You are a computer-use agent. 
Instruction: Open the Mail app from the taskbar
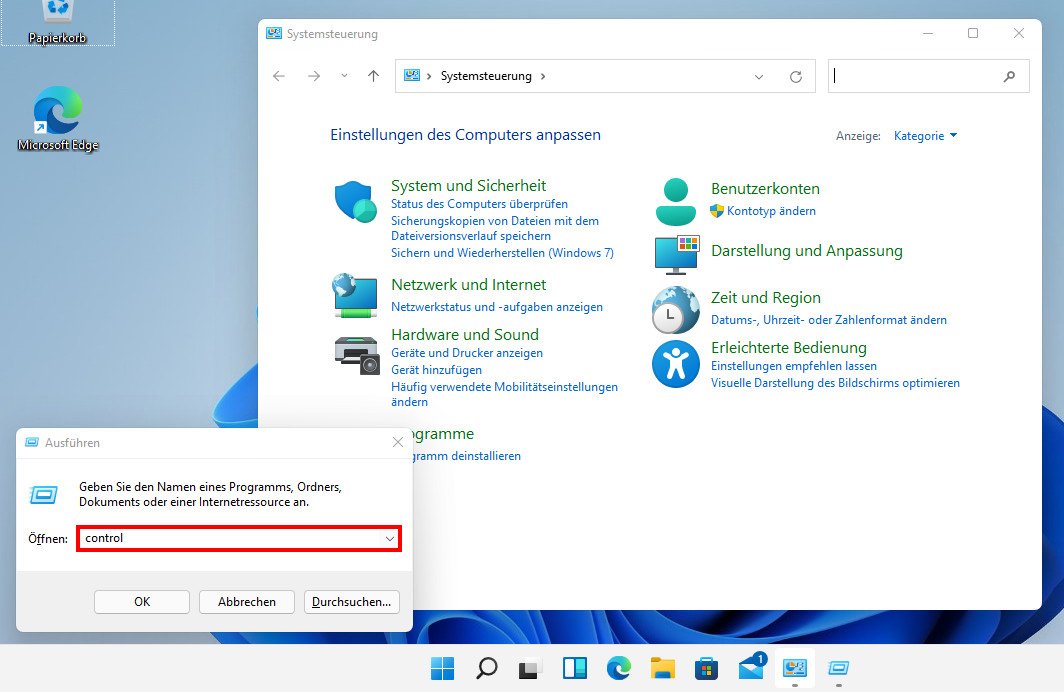pyautogui.click(x=750, y=668)
